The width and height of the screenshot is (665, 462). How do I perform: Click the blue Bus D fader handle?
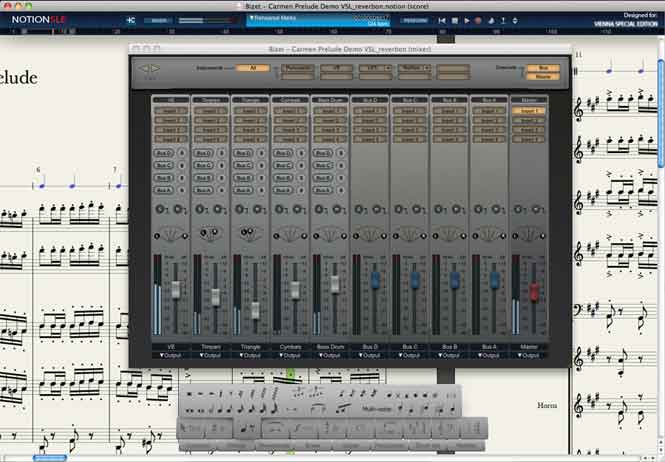tap(375, 280)
